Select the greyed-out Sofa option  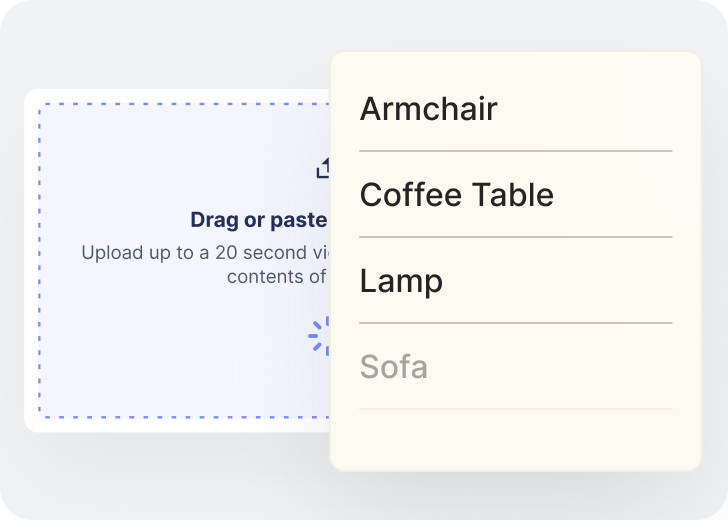coord(394,367)
